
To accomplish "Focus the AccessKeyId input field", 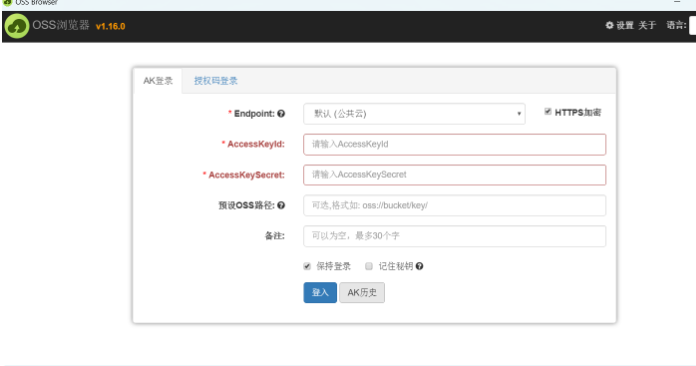I will [x=455, y=144].
